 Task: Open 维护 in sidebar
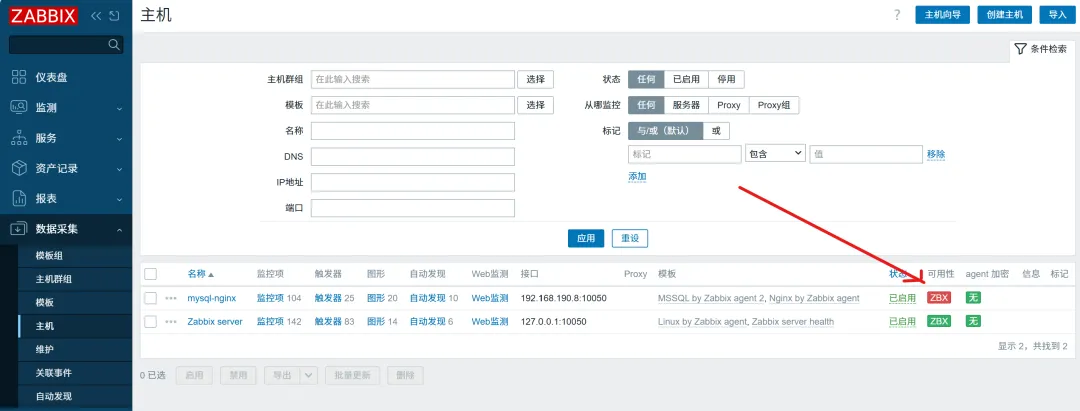tap(45, 349)
